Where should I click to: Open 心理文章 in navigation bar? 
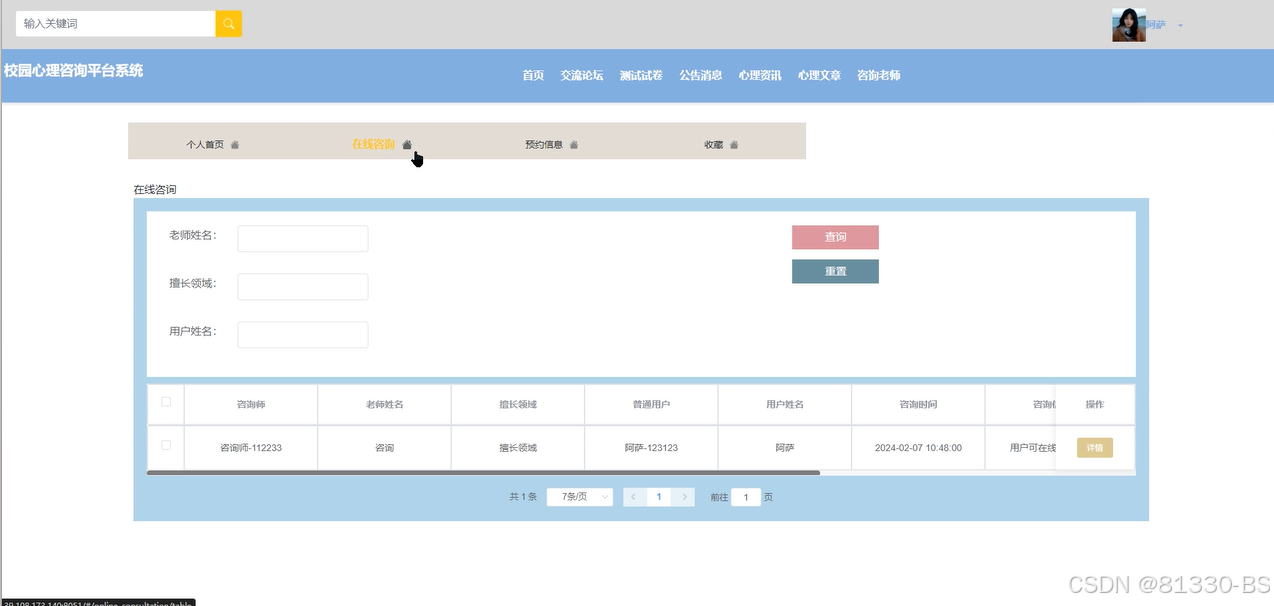[820, 75]
